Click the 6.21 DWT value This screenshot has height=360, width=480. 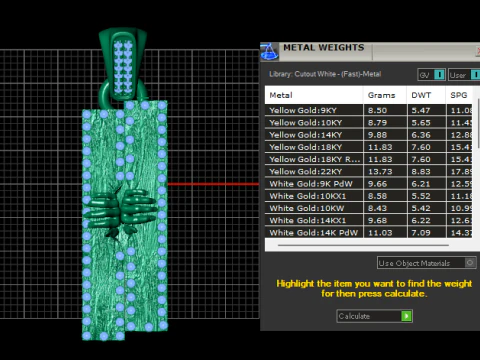point(421,184)
